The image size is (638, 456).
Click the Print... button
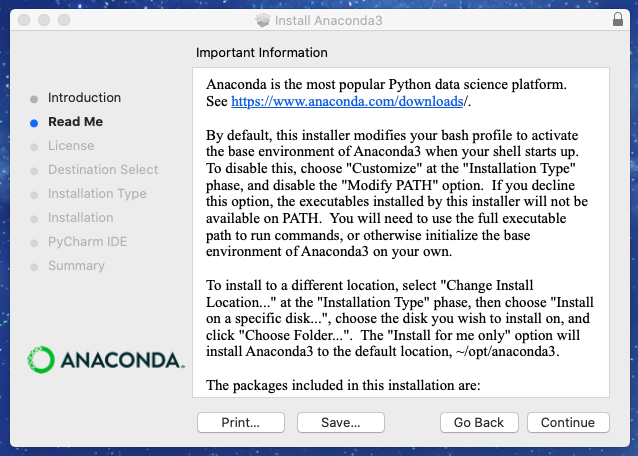click(240, 422)
